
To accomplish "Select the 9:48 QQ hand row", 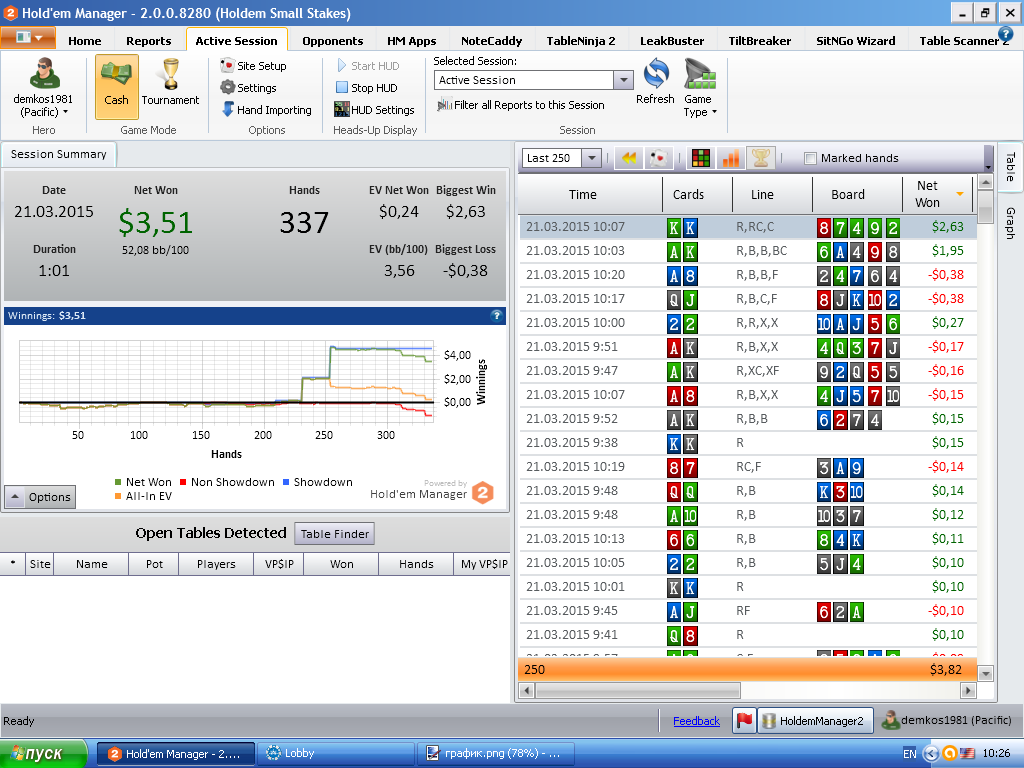I will pos(748,491).
